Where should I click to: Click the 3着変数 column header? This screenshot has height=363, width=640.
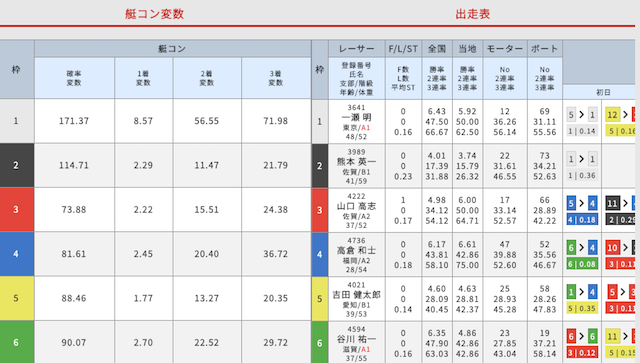[x=276, y=78]
